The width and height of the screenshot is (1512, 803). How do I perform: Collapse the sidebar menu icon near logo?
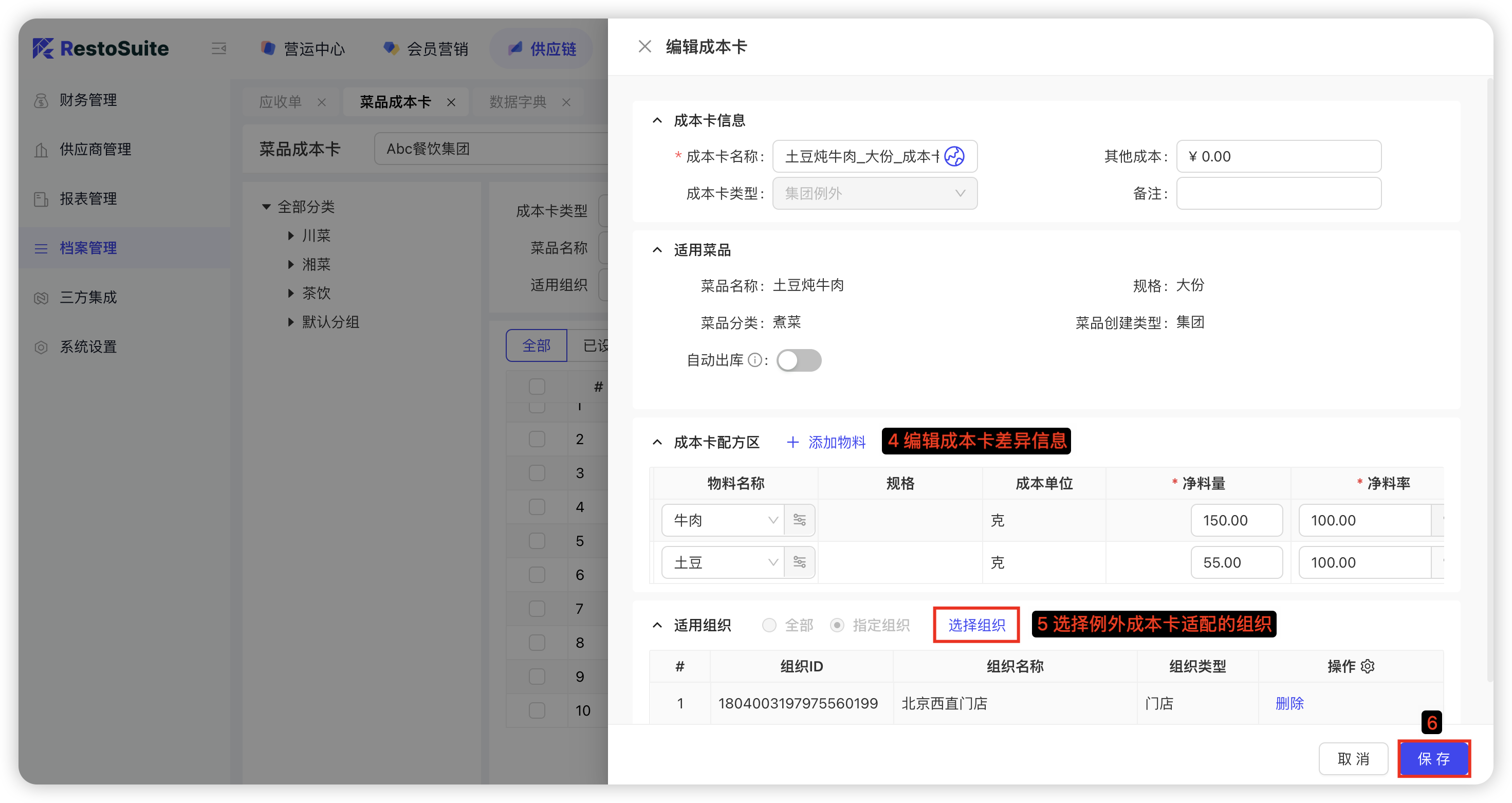219,48
